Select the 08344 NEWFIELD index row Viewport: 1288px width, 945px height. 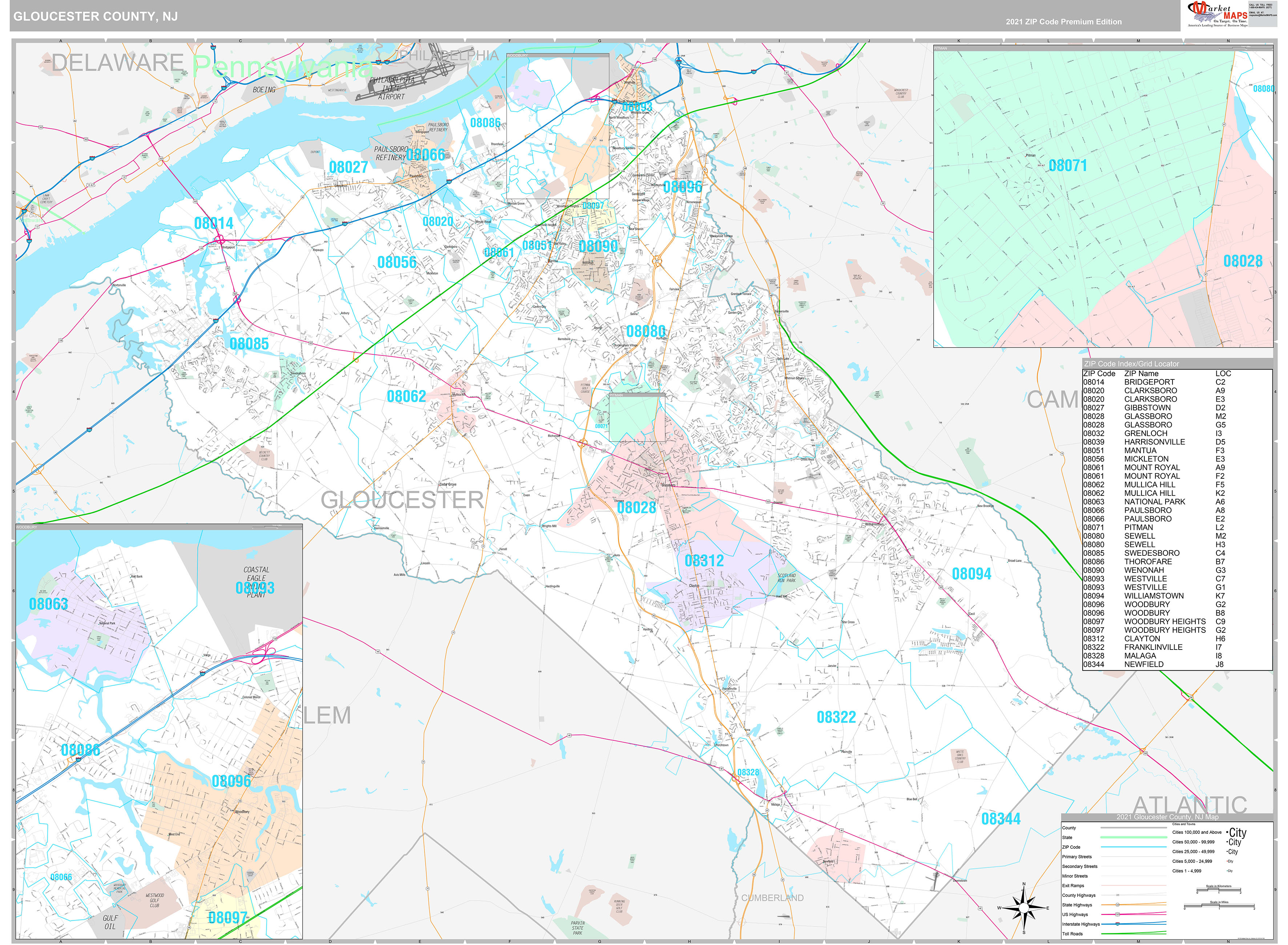pyautogui.click(x=1177, y=665)
